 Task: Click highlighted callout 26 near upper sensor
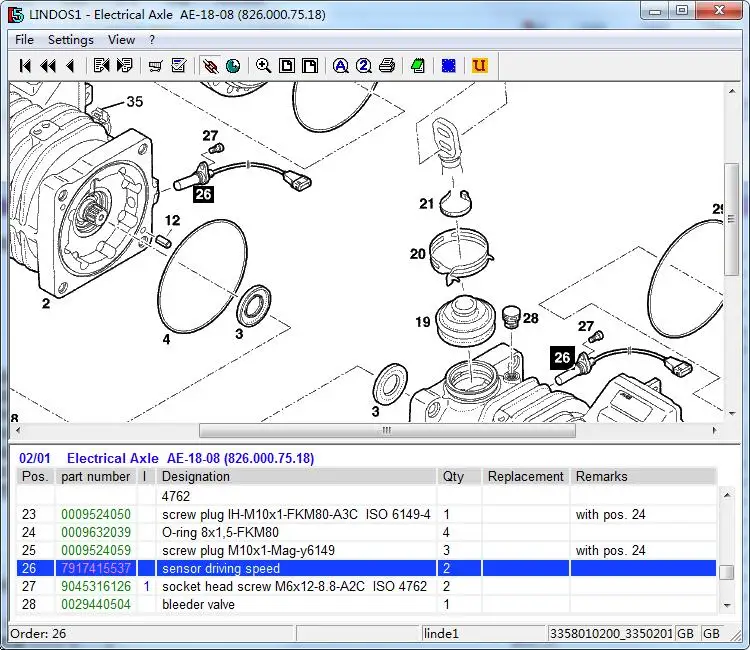tap(203, 194)
